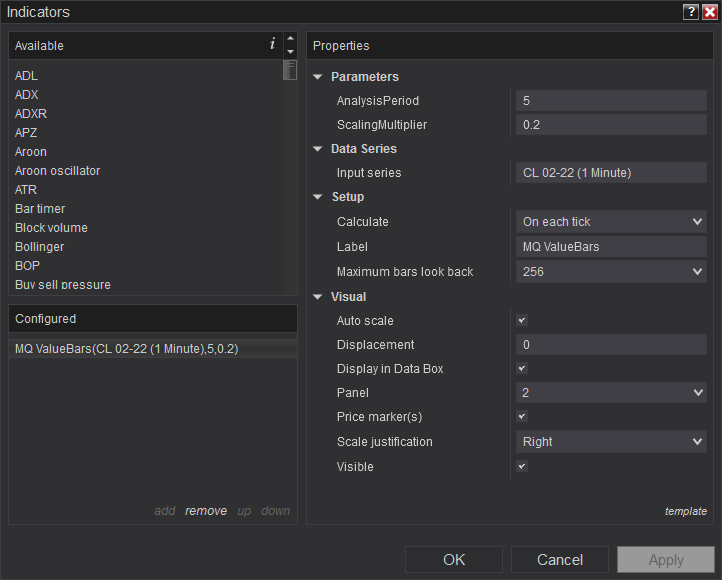Collapse the Parameters section
The width and height of the screenshot is (722, 580).
[x=318, y=77]
